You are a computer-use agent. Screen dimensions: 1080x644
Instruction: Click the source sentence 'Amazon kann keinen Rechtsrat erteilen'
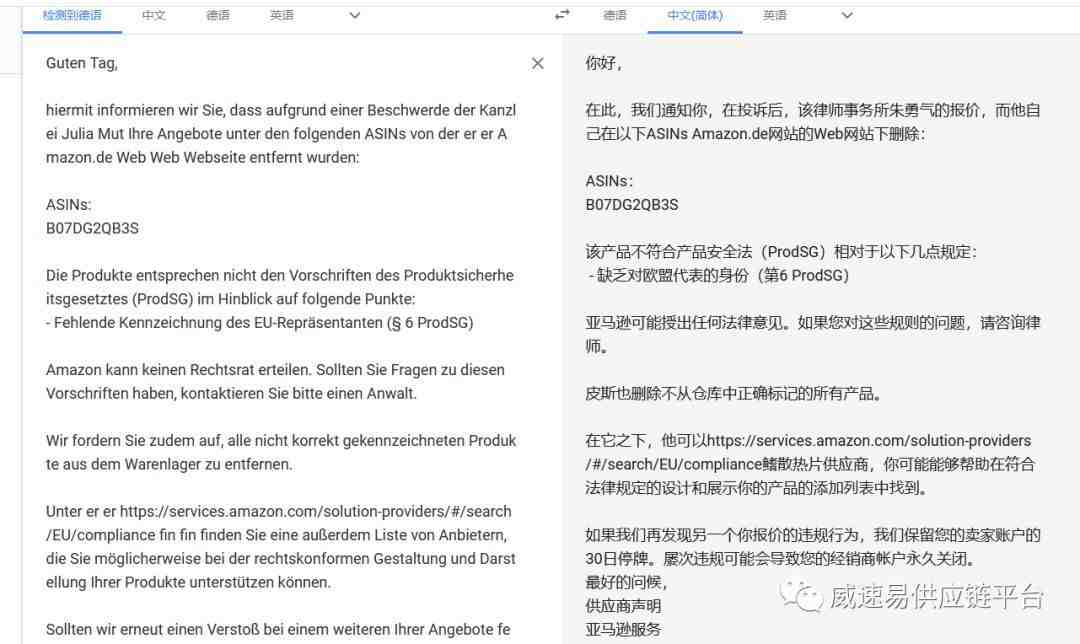(x=179, y=370)
